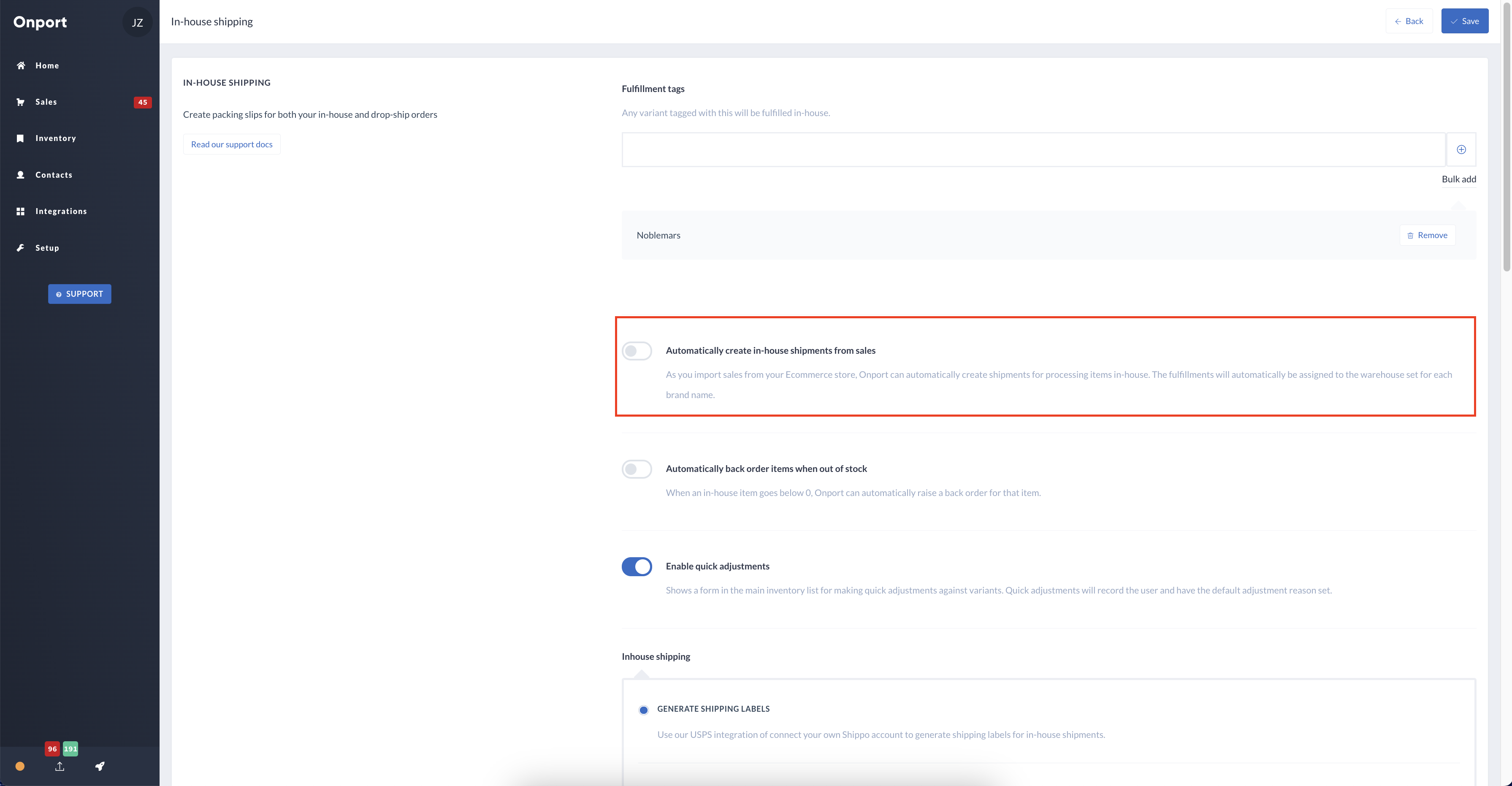1512x786 pixels.
Task: Click the Contacts person icon
Action: tap(21, 175)
